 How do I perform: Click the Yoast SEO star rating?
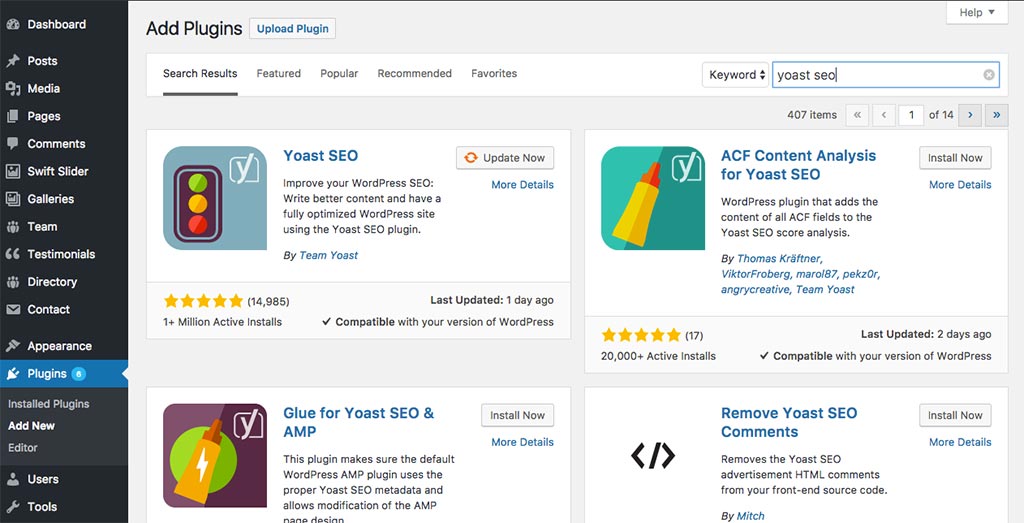(203, 301)
